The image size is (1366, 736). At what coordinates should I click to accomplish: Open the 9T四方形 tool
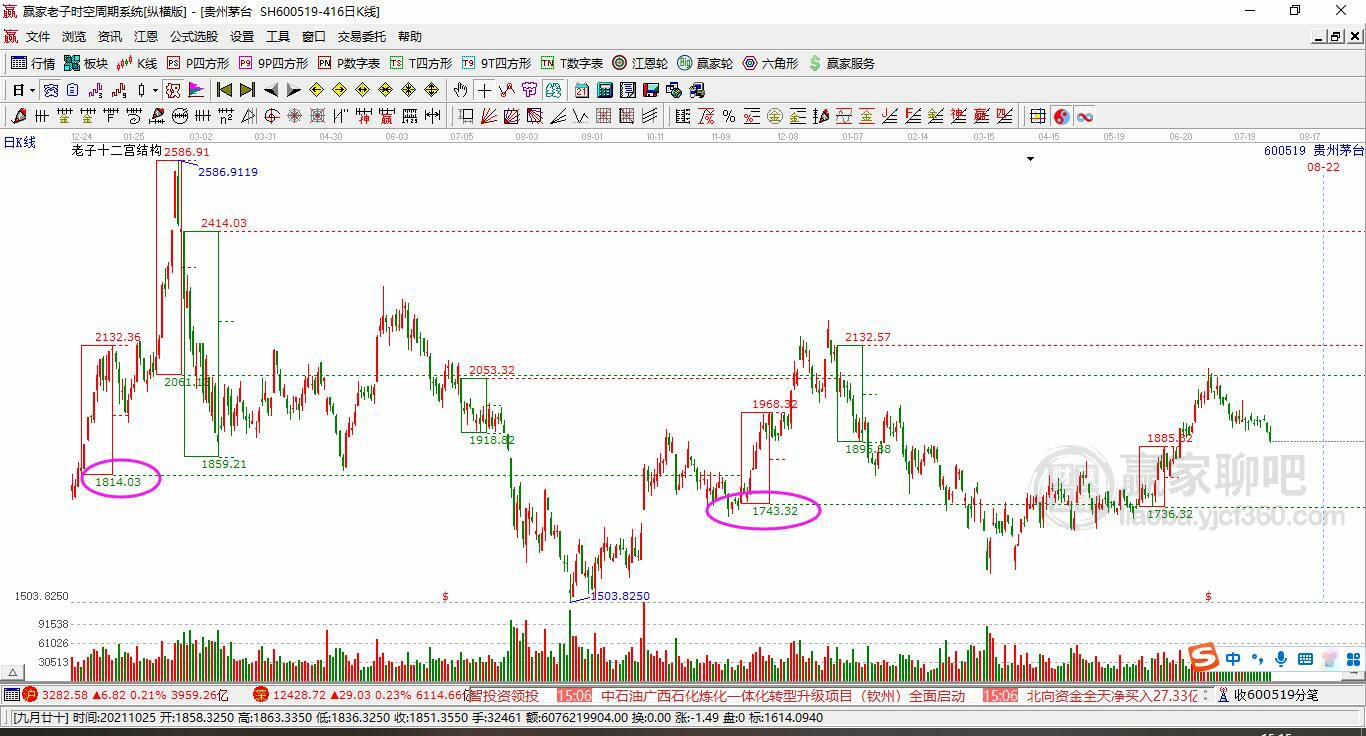[x=496, y=63]
